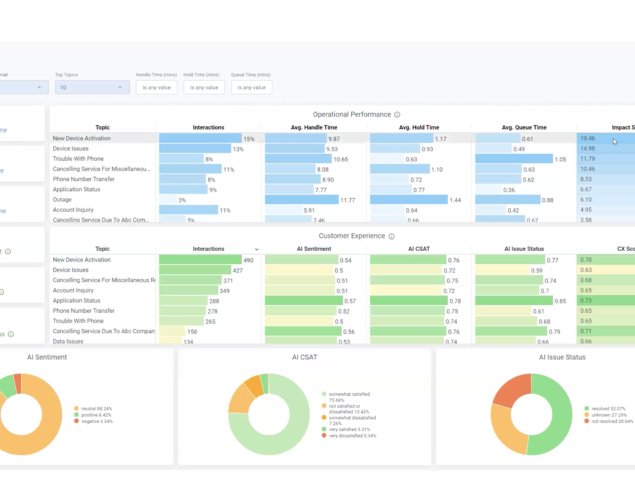Open the Handle Time filter

[157, 87]
